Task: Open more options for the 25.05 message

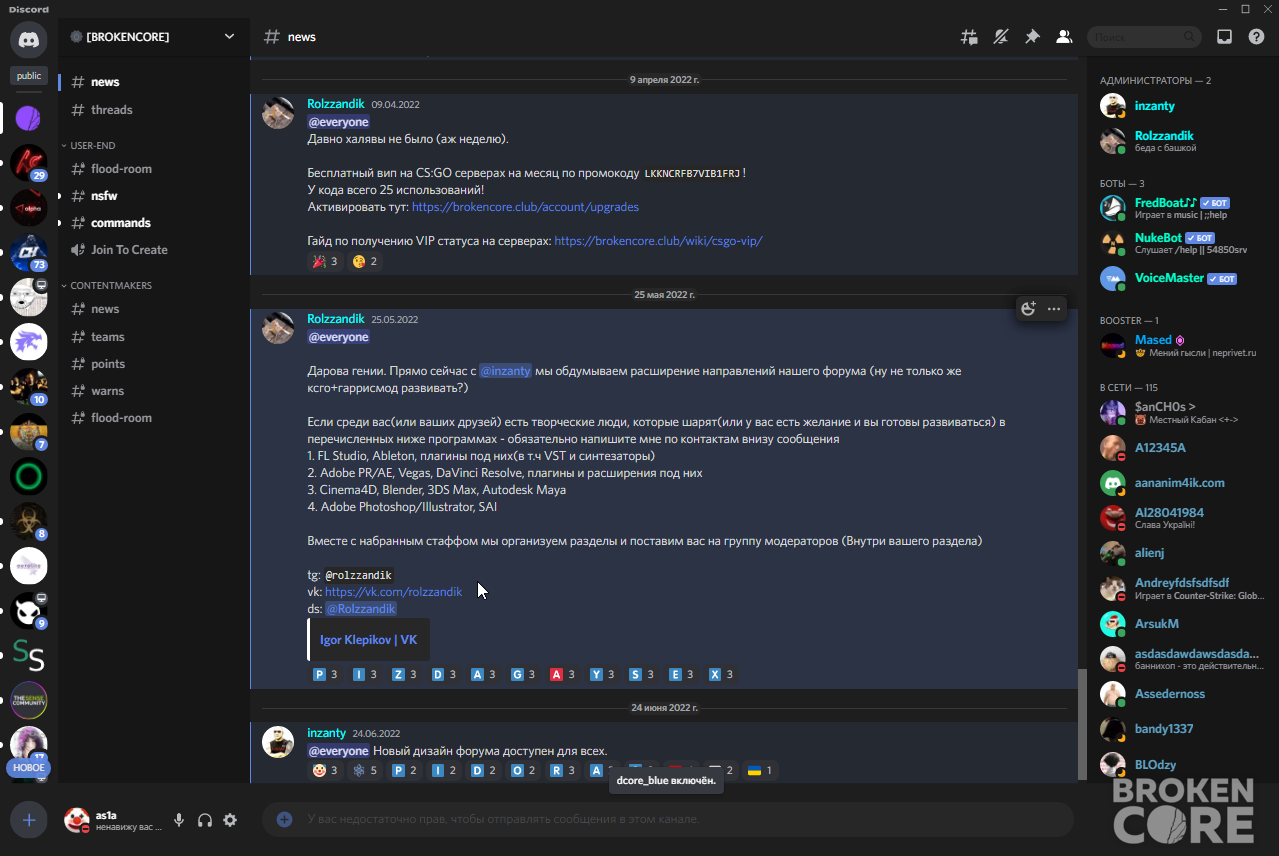Action: click(x=1054, y=309)
